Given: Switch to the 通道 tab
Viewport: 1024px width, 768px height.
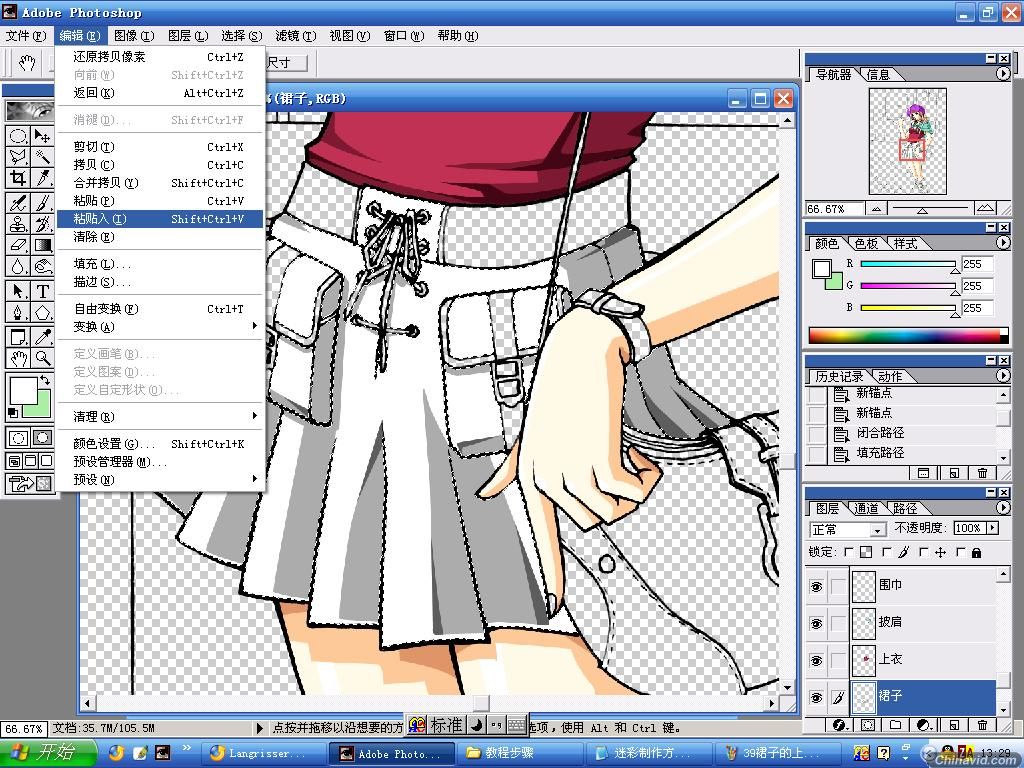Looking at the screenshot, I should point(867,508).
